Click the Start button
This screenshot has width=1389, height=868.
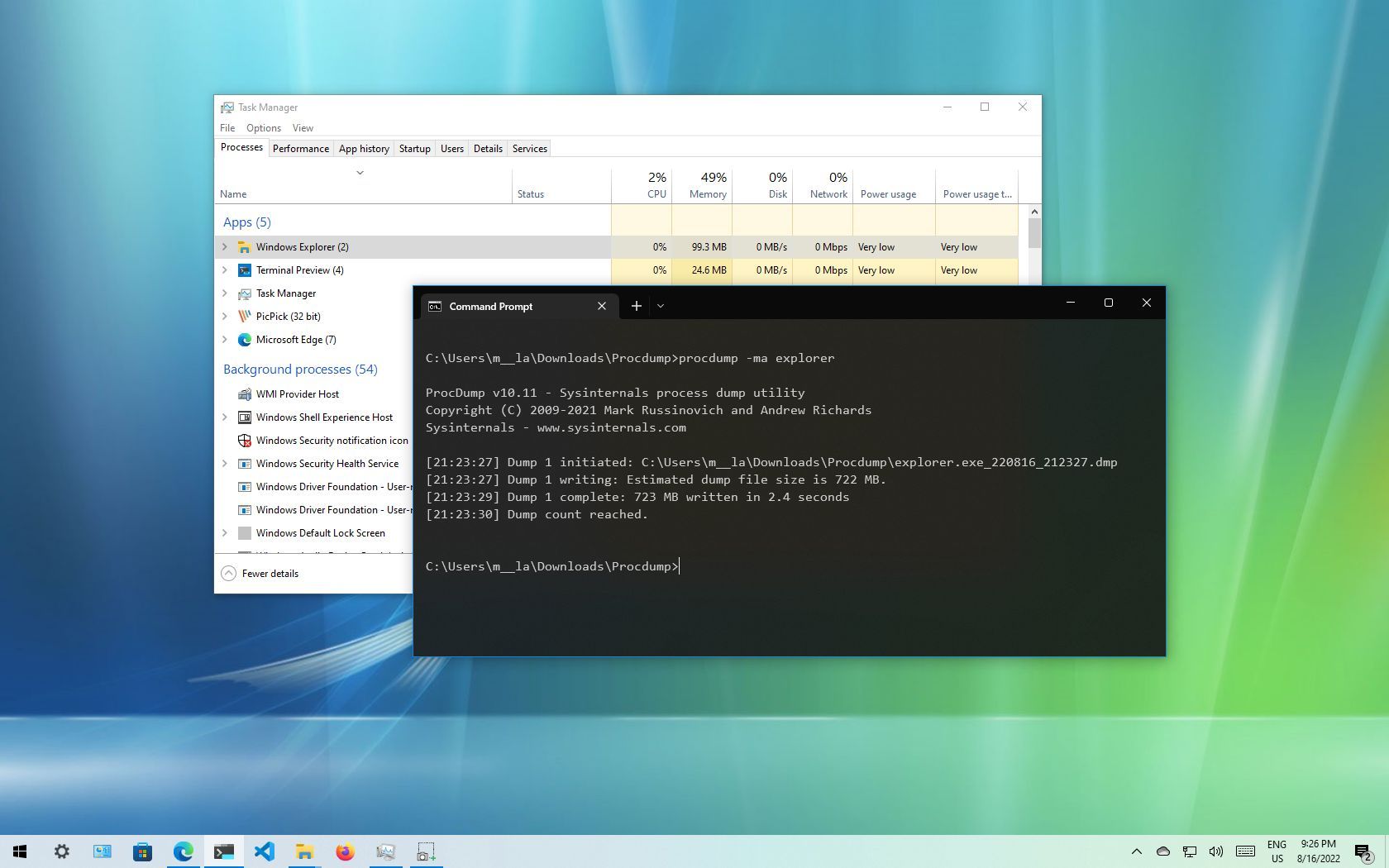(x=19, y=851)
